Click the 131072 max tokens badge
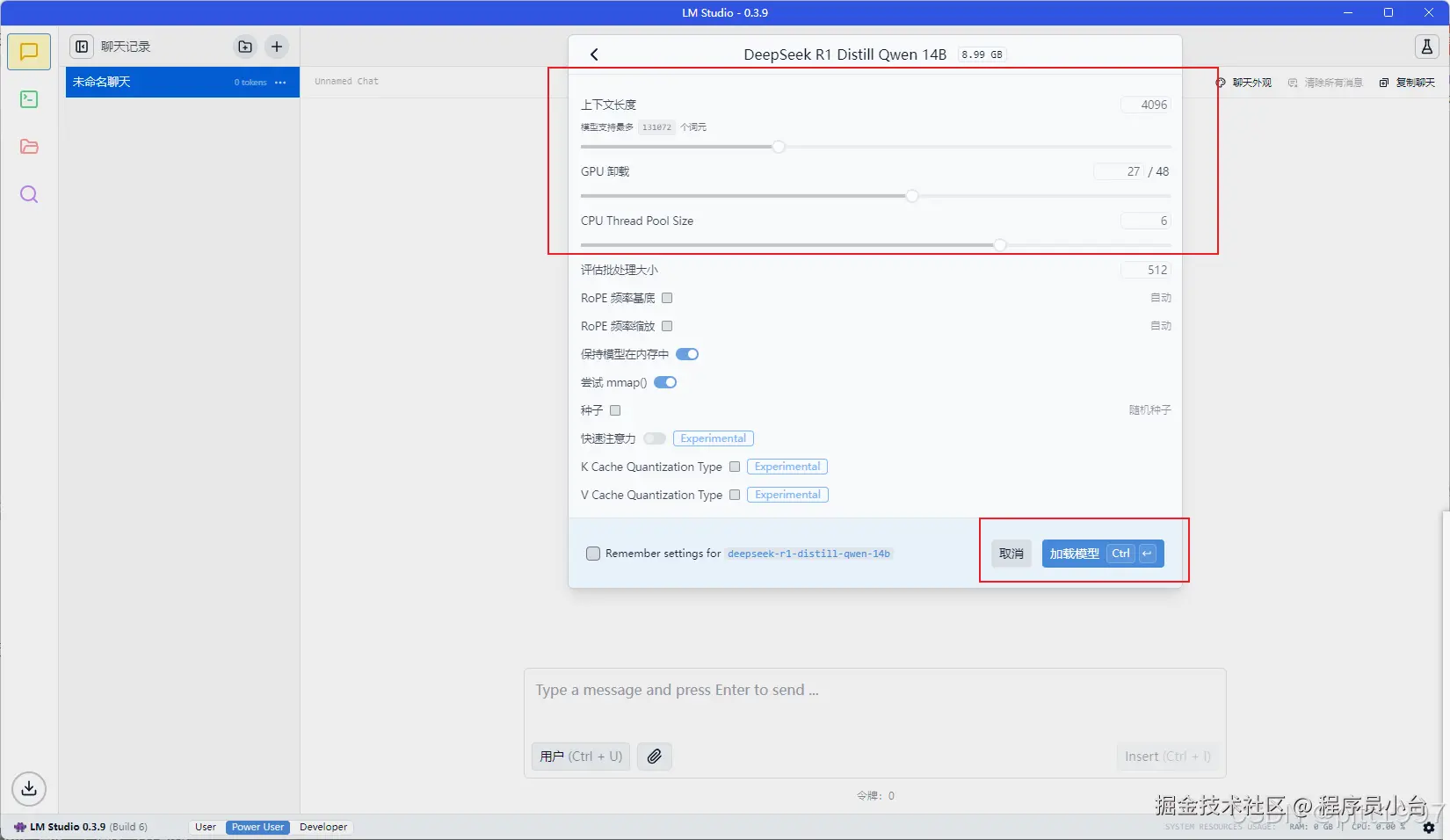The width and height of the screenshot is (1450, 840). [656, 127]
